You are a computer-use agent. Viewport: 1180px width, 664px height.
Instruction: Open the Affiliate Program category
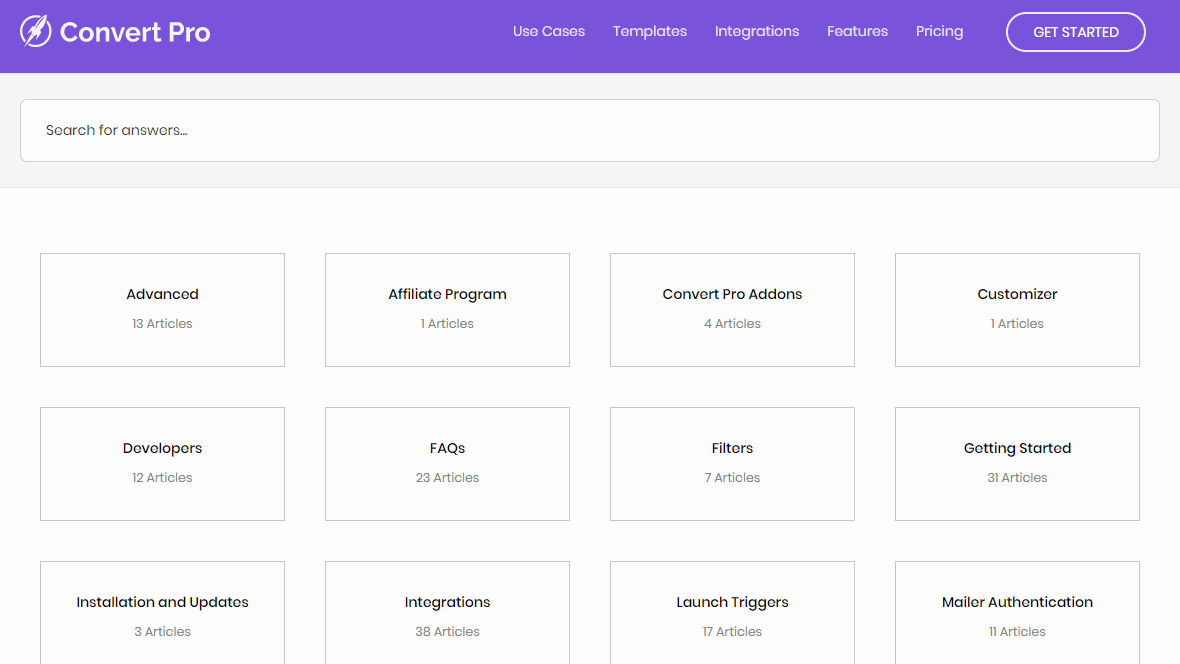point(447,310)
